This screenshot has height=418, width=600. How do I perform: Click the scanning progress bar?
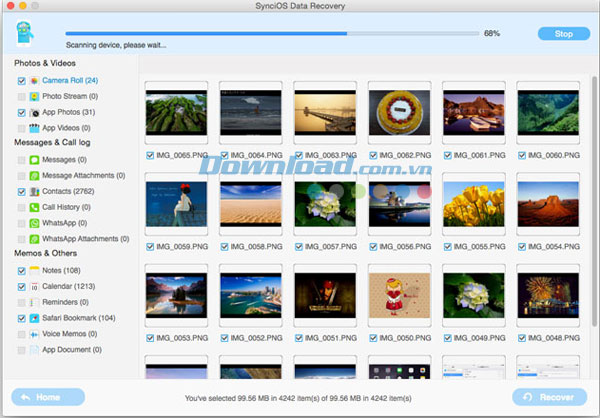(272, 34)
